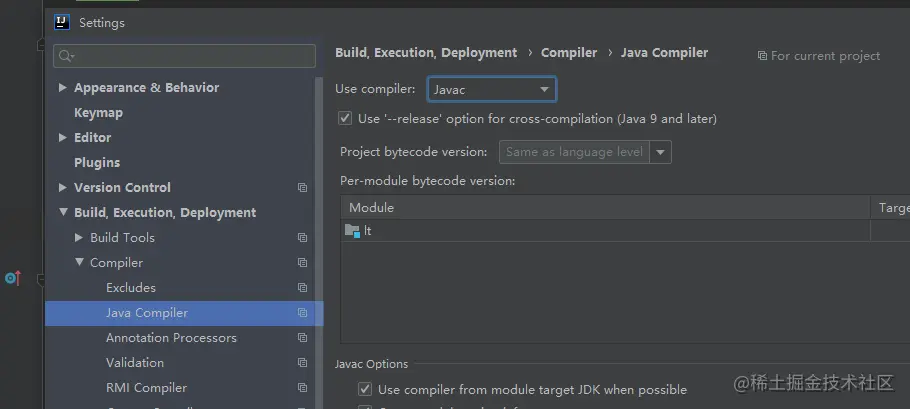Toggle 'Use compiler from module target JDK' checkbox

pos(365,389)
